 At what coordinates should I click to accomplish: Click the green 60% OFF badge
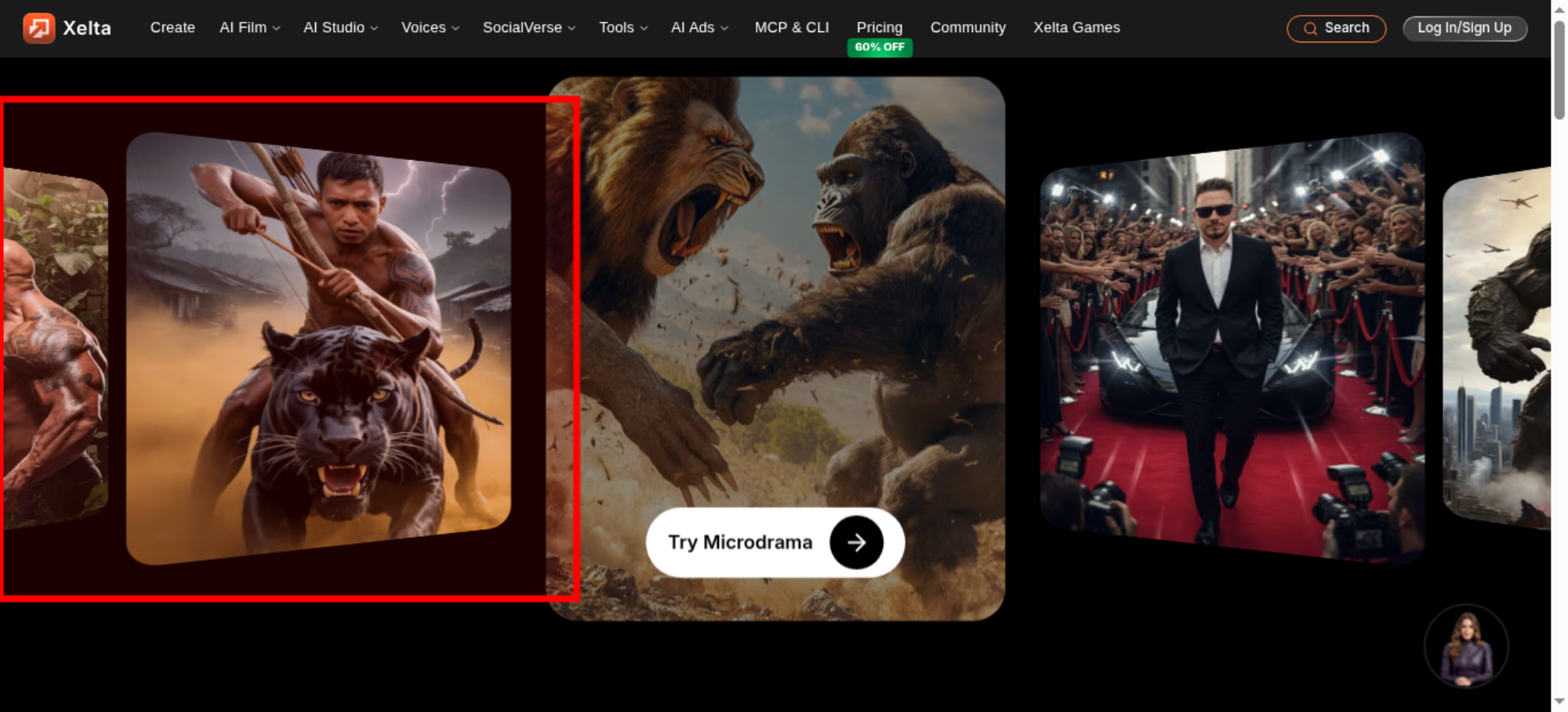tap(880, 47)
